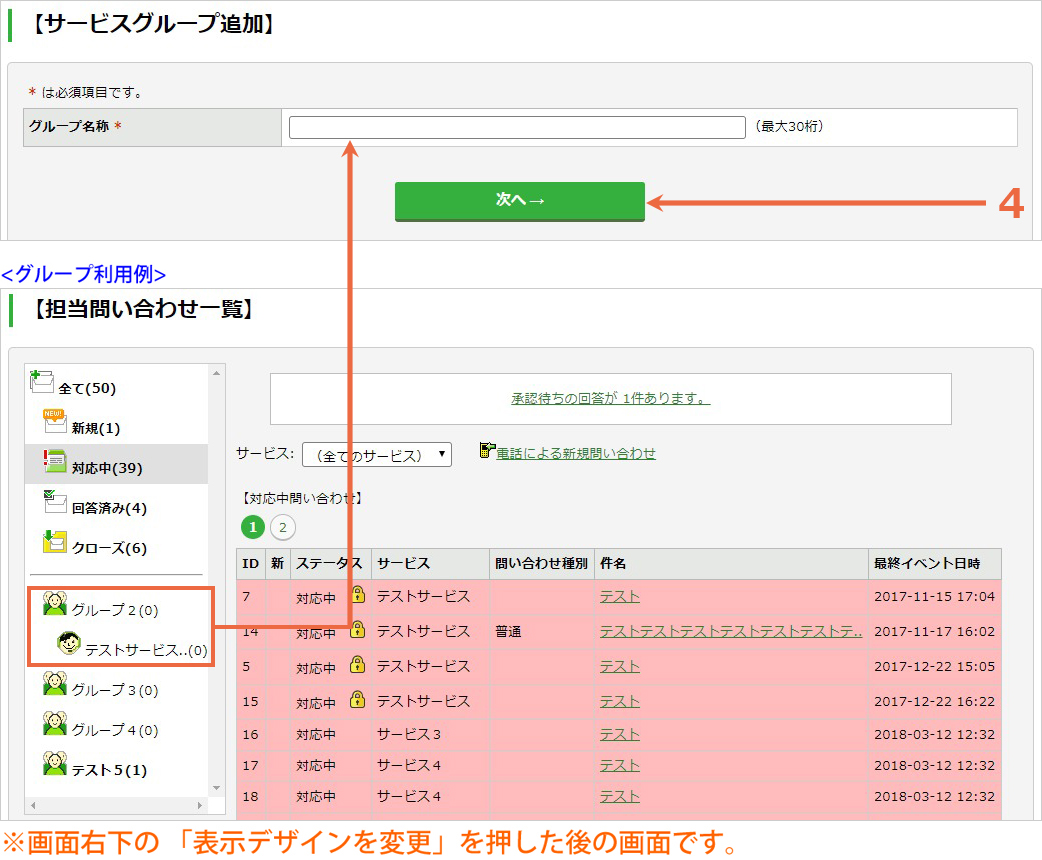The width and height of the screenshot is (1042, 860).
Task: Click the date 2017-11-15 17:04
Action: (934, 597)
